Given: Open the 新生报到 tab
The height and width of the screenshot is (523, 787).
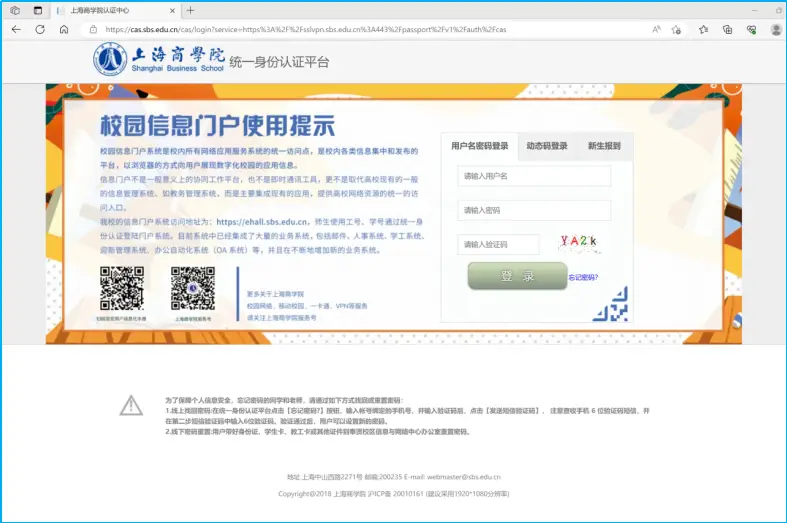Looking at the screenshot, I should 604,146.
